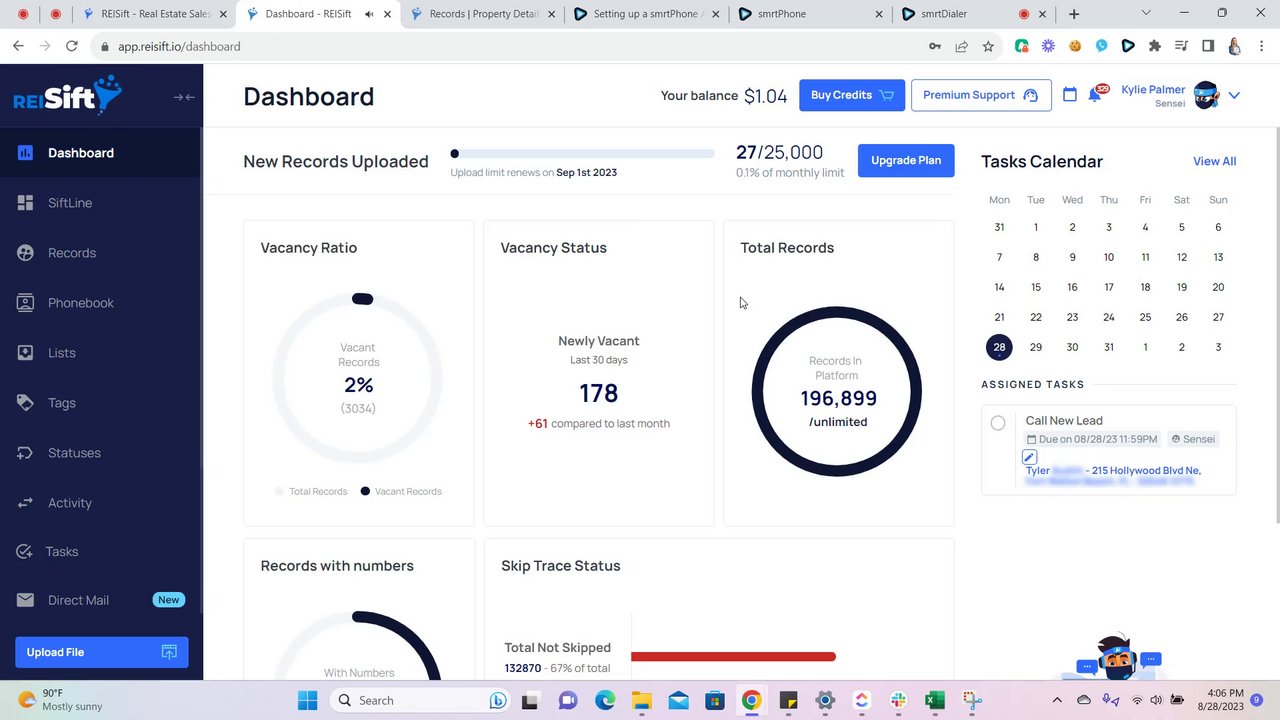Click Buy Credits button
The height and width of the screenshot is (720, 1280).
852,95
